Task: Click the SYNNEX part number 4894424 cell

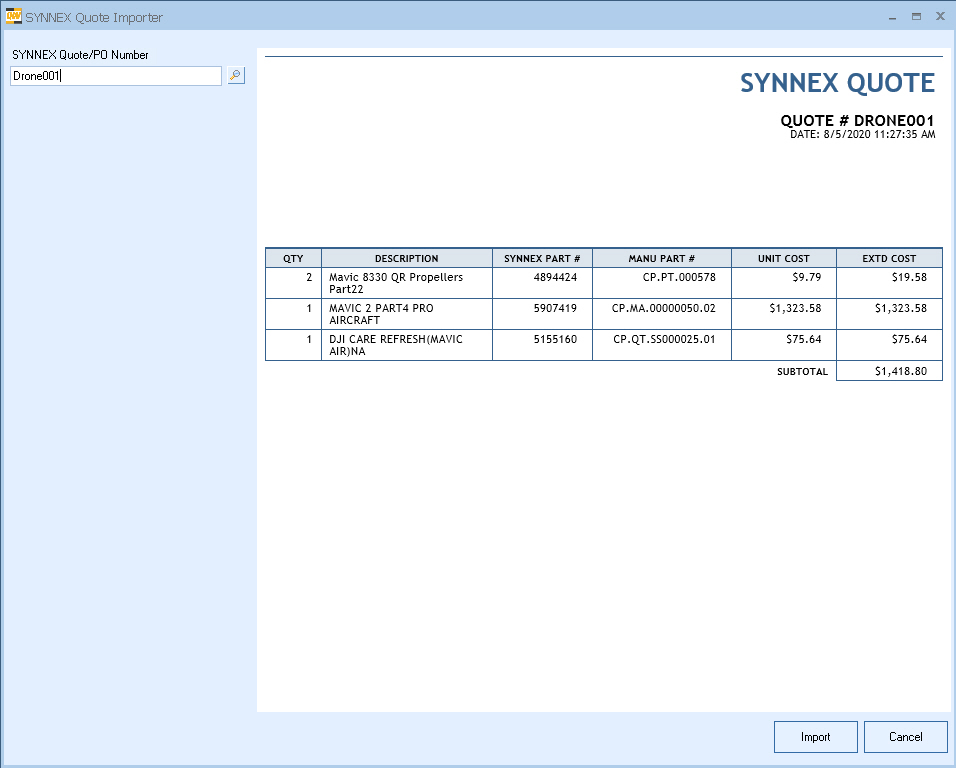Action: point(555,277)
